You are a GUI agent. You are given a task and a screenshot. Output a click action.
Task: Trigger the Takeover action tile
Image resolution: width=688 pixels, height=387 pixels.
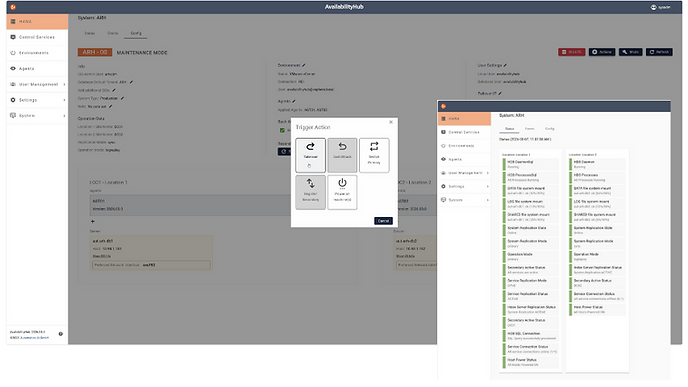(310, 155)
